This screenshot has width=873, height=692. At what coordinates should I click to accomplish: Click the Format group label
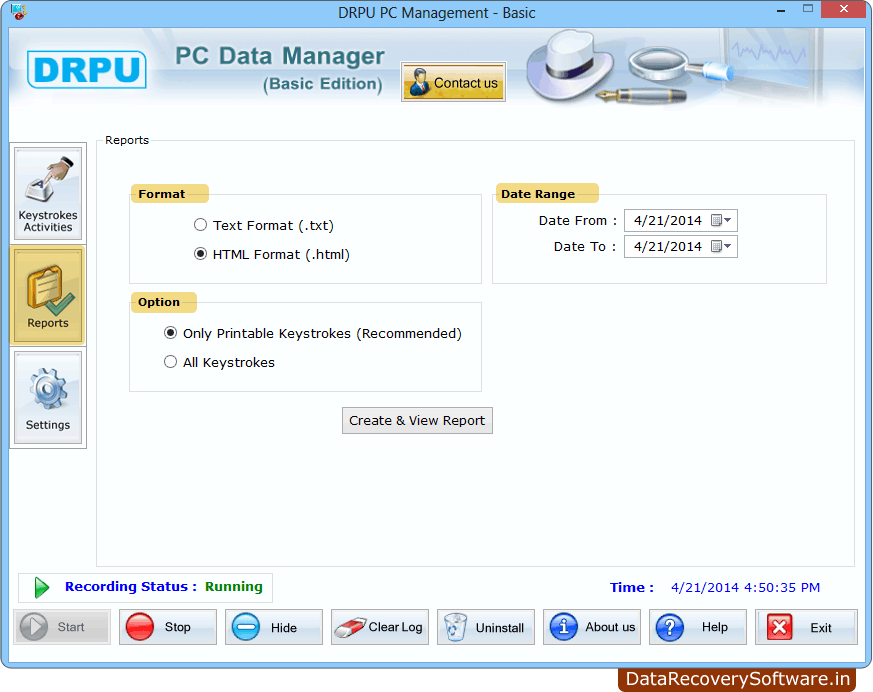[x=161, y=194]
